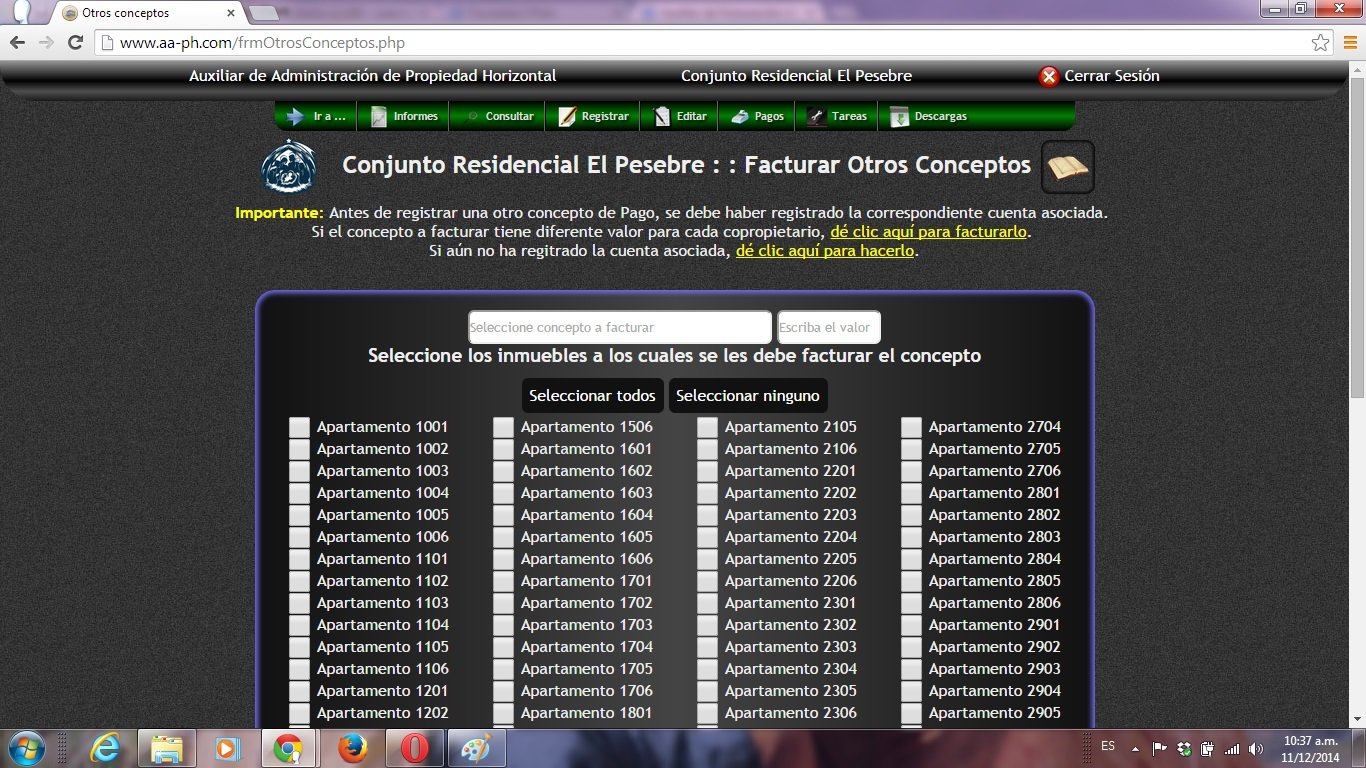
Task: Open the Registrar menu item
Action: click(x=594, y=116)
